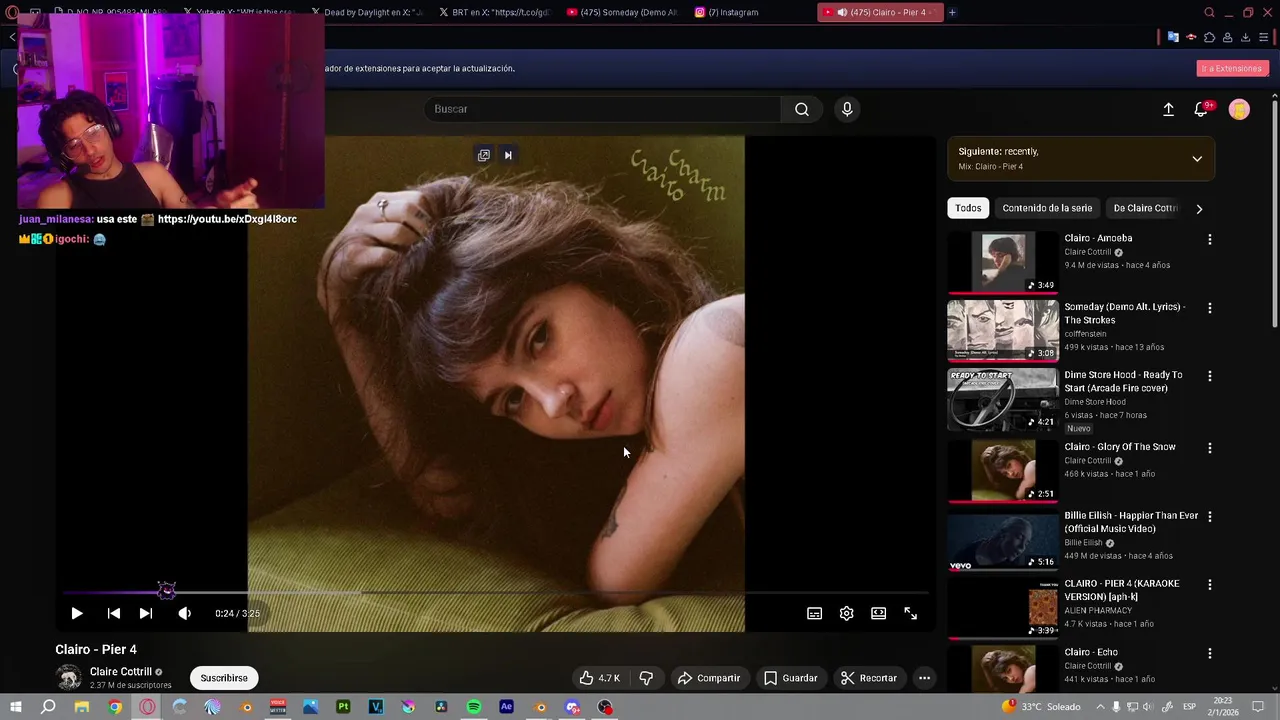Open Someday (Demo Alt. Lyrics) thumbnail

[1002, 330]
